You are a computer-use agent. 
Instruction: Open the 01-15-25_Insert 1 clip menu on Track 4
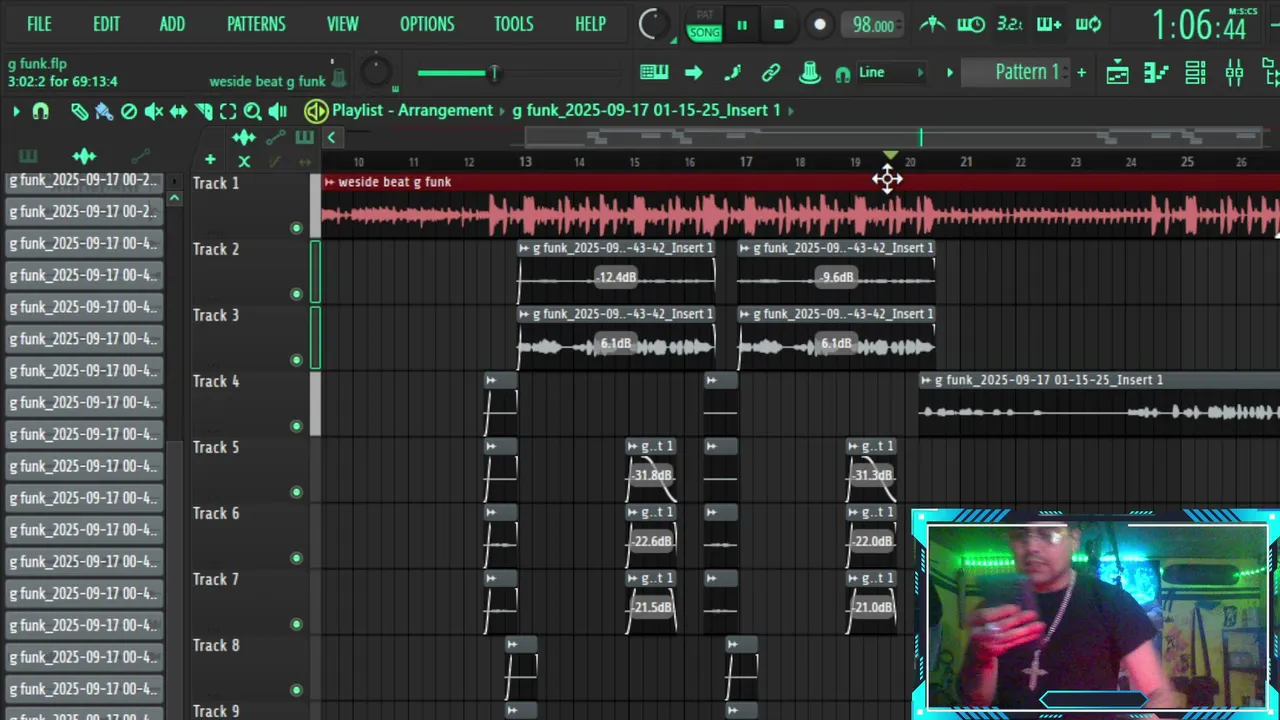click(926, 380)
